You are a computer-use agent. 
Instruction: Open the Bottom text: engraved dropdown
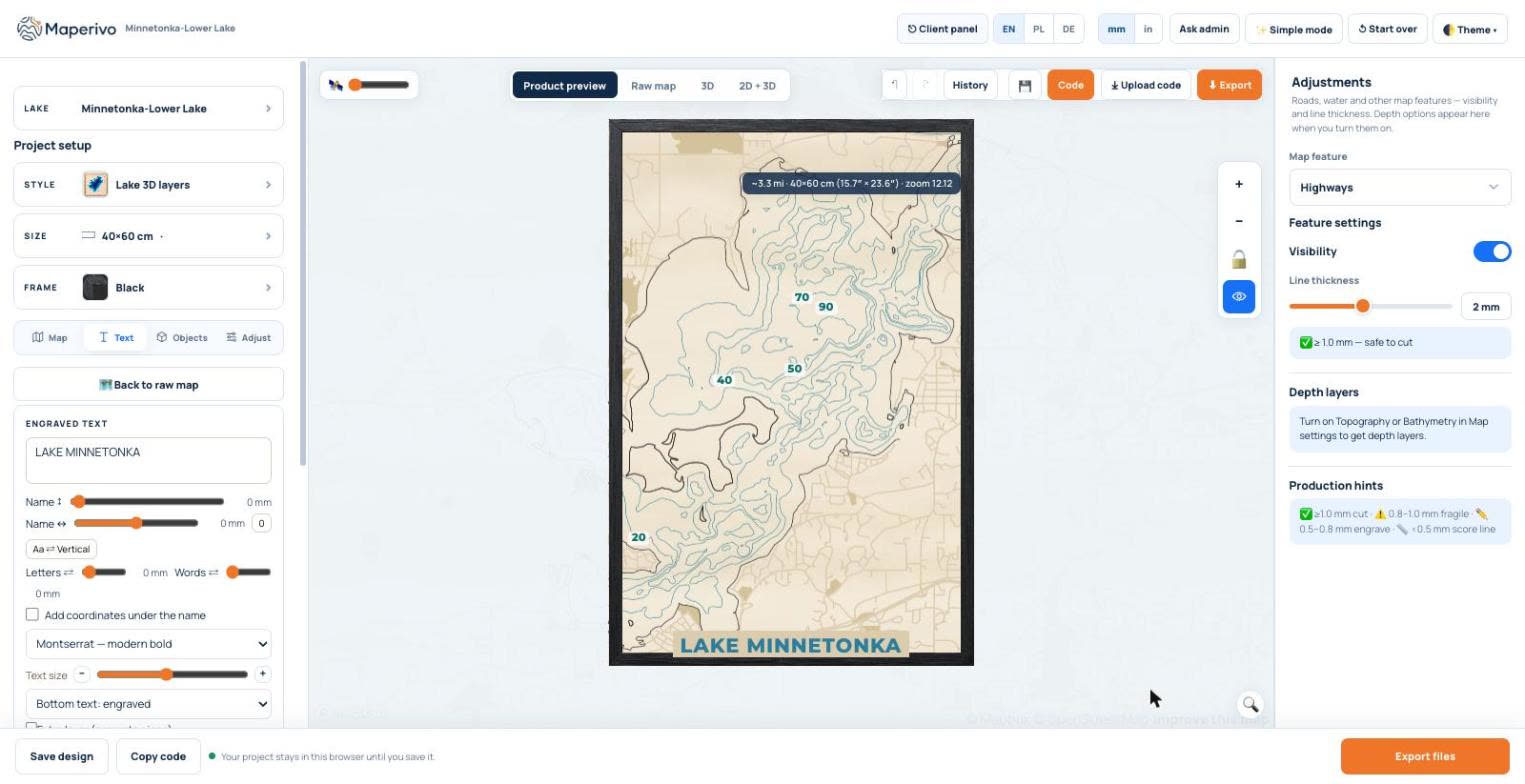[148, 704]
